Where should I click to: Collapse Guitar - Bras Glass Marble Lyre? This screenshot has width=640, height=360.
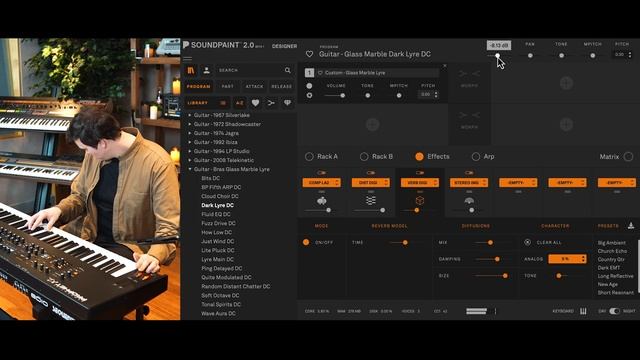190,169
